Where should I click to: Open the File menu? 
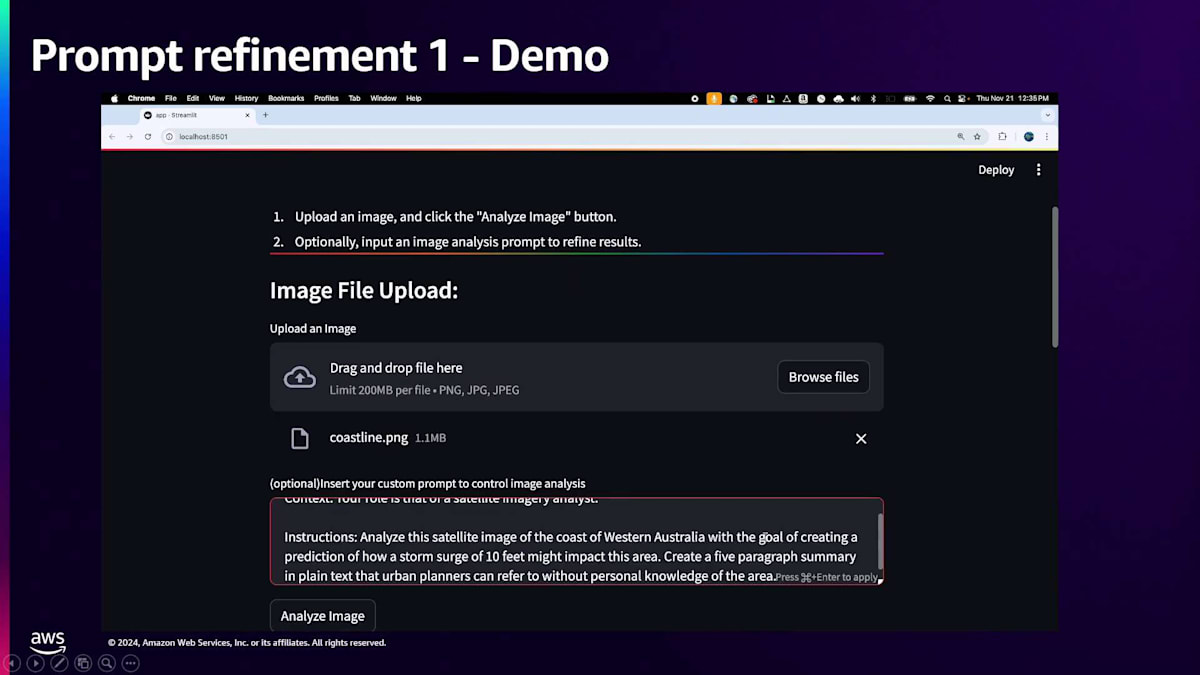coord(170,98)
